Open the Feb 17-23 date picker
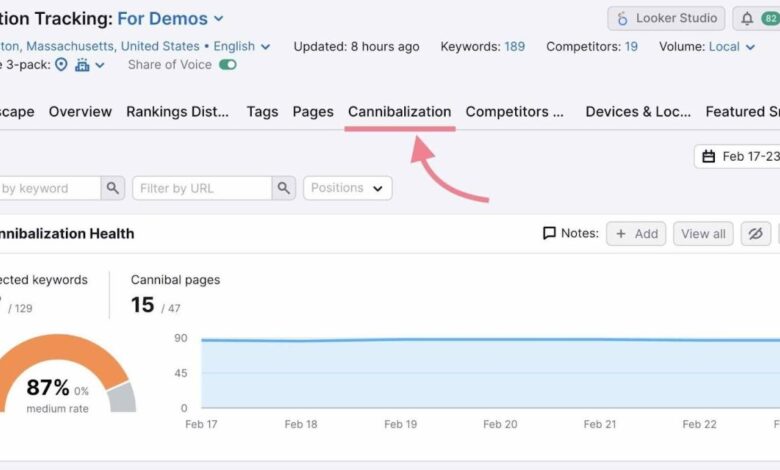Viewport: 780px width, 470px height. (x=737, y=157)
